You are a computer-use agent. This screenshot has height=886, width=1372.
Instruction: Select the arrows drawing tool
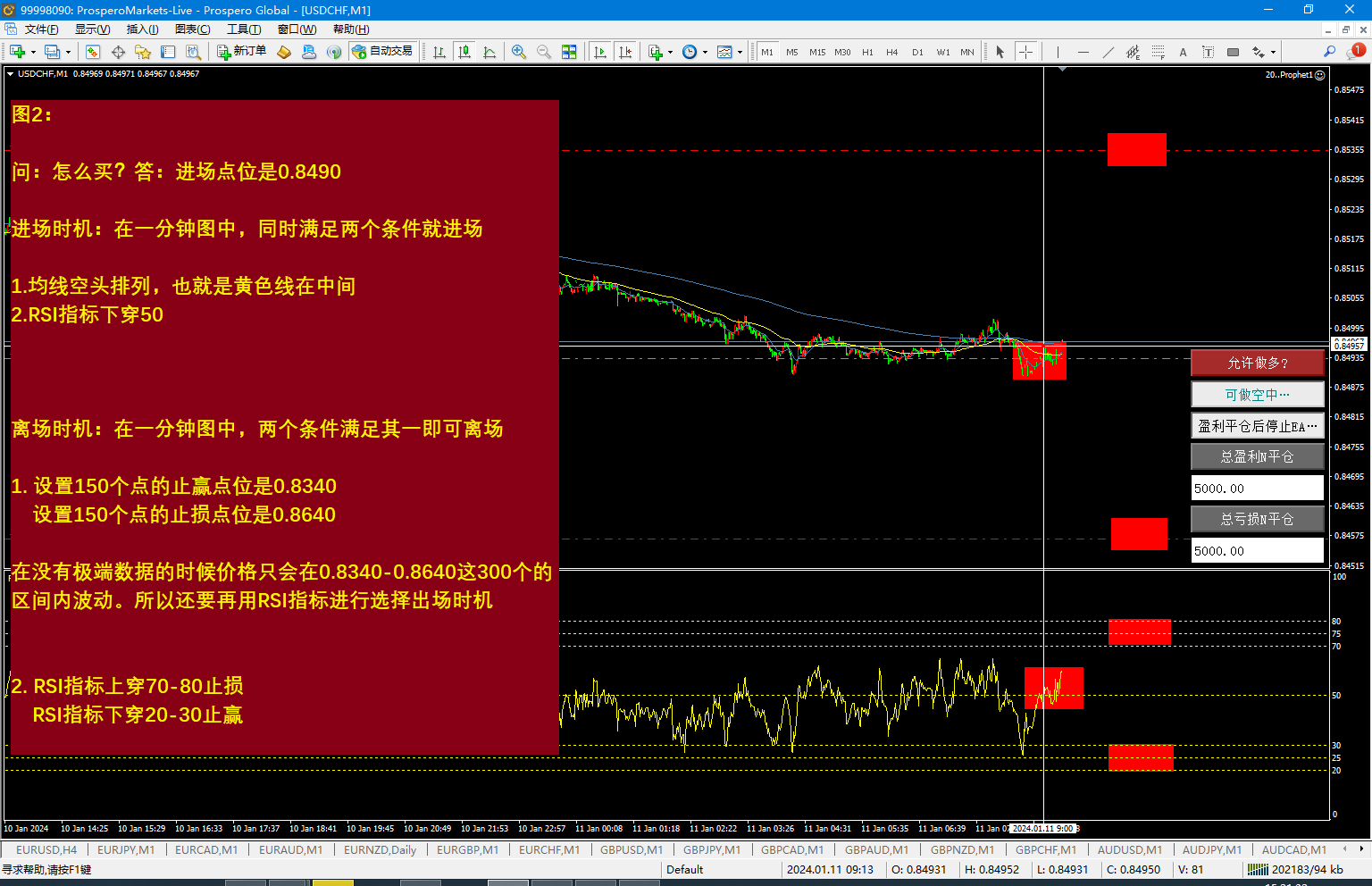[x=1259, y=52]
